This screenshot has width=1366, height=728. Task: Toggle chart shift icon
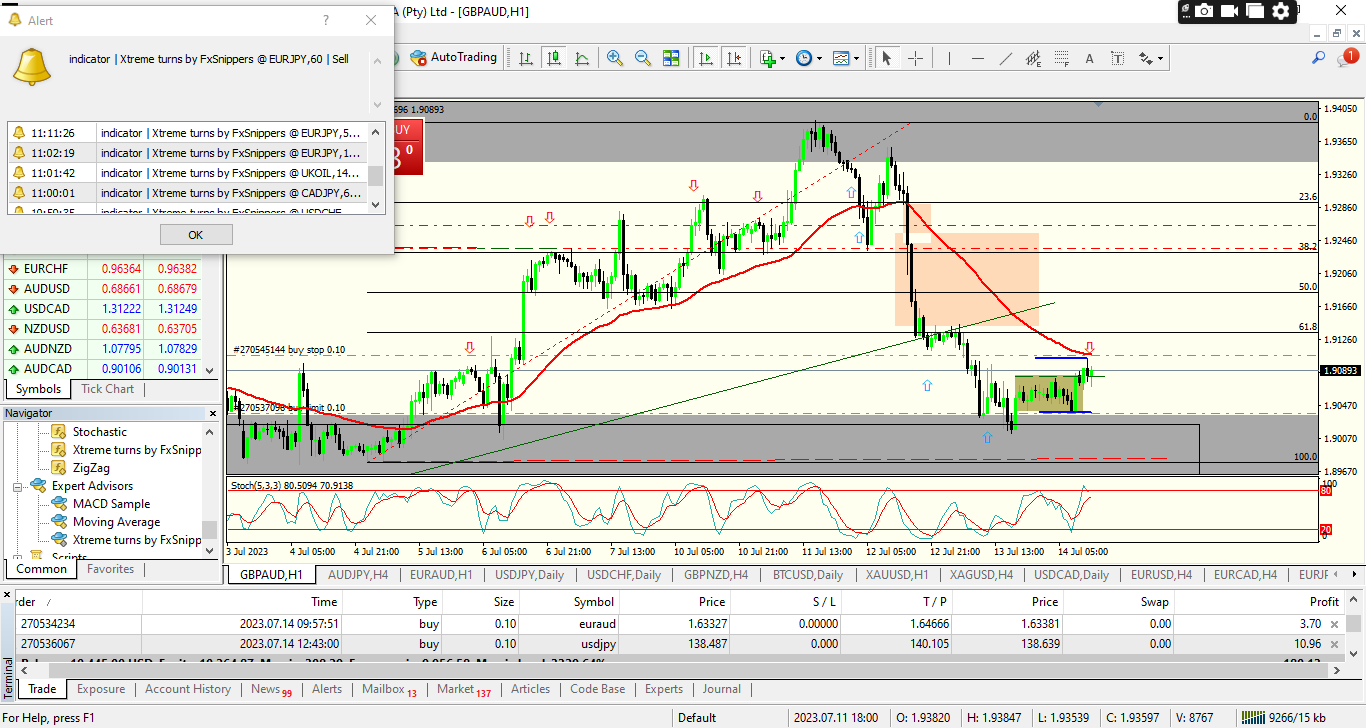click(x=735, y=58)
